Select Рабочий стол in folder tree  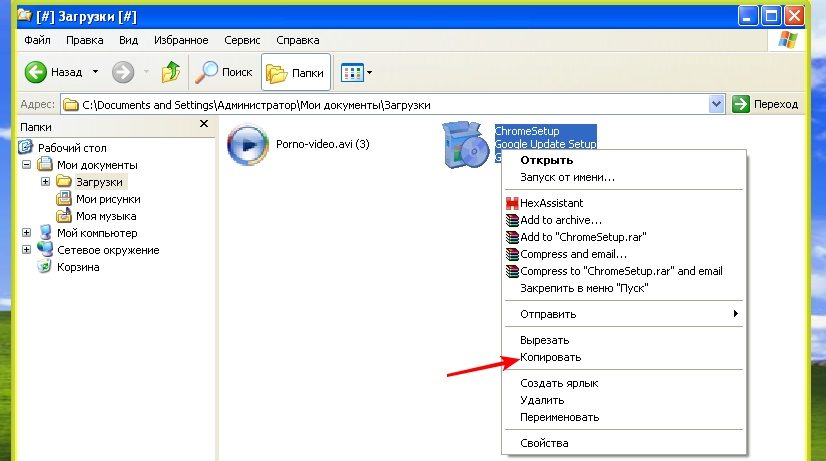pos(72,148)
